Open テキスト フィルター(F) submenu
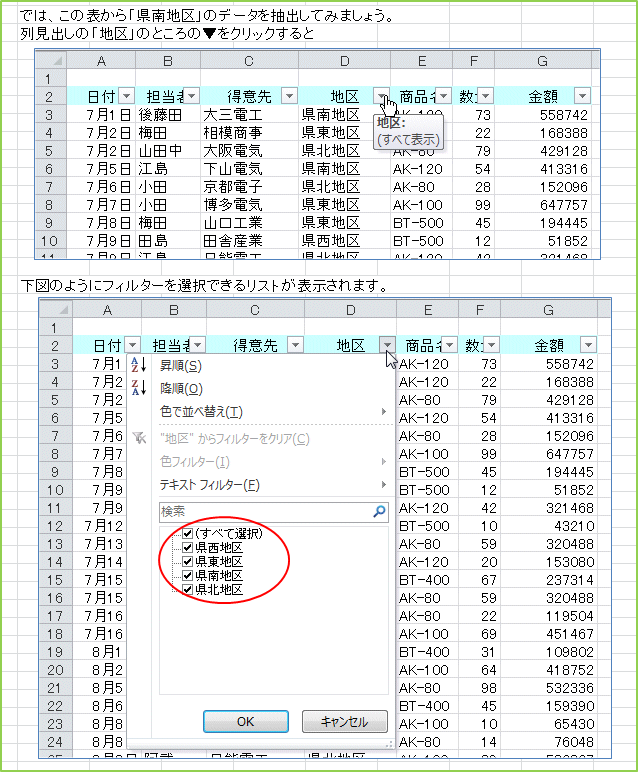 coord(273,484)
